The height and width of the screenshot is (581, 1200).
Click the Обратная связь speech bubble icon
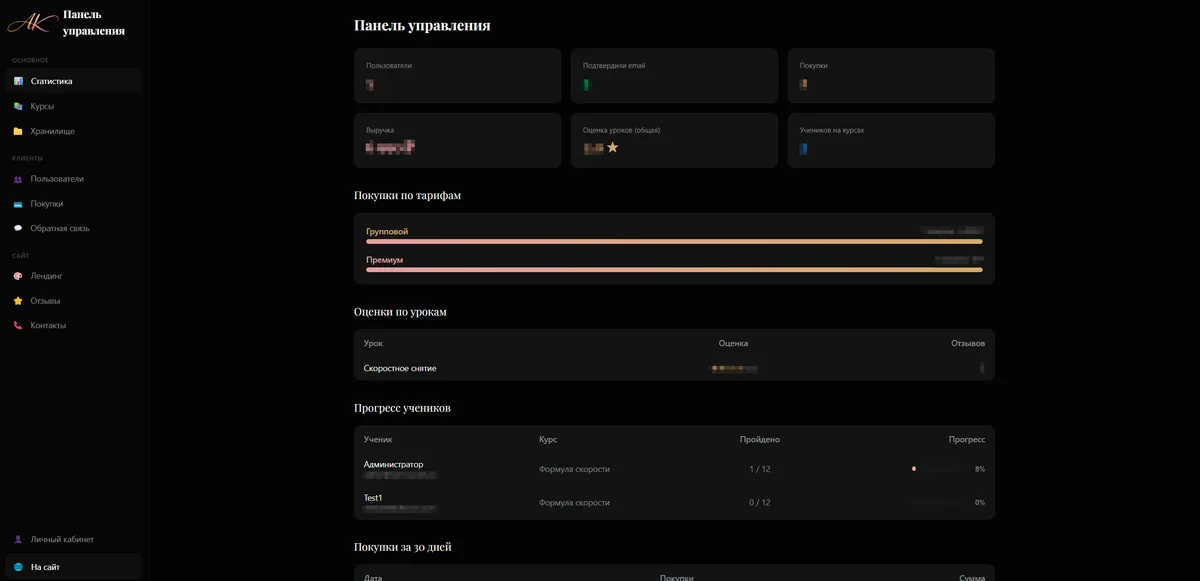click(18, 228)
